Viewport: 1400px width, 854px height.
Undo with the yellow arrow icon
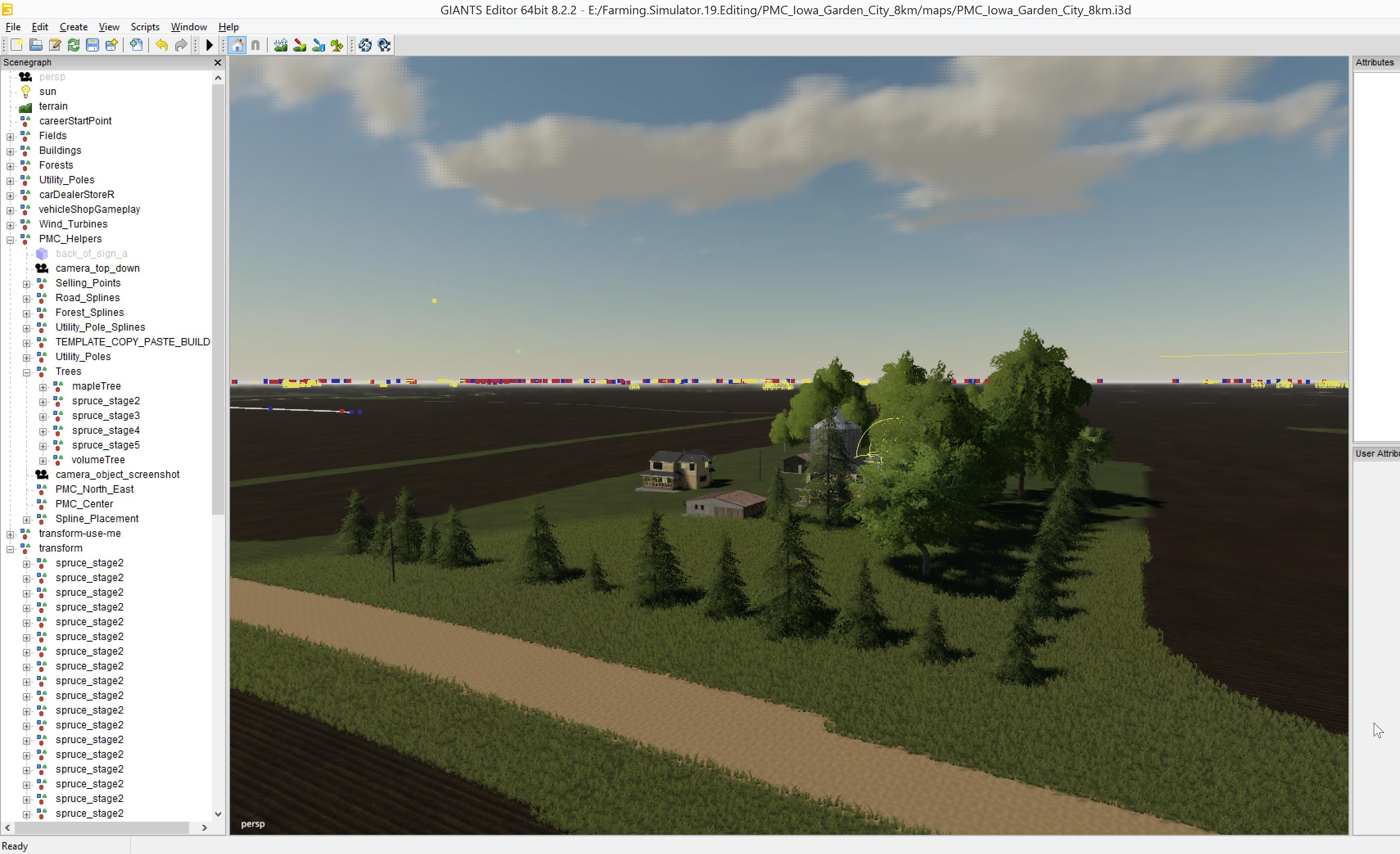click(162, 45)
